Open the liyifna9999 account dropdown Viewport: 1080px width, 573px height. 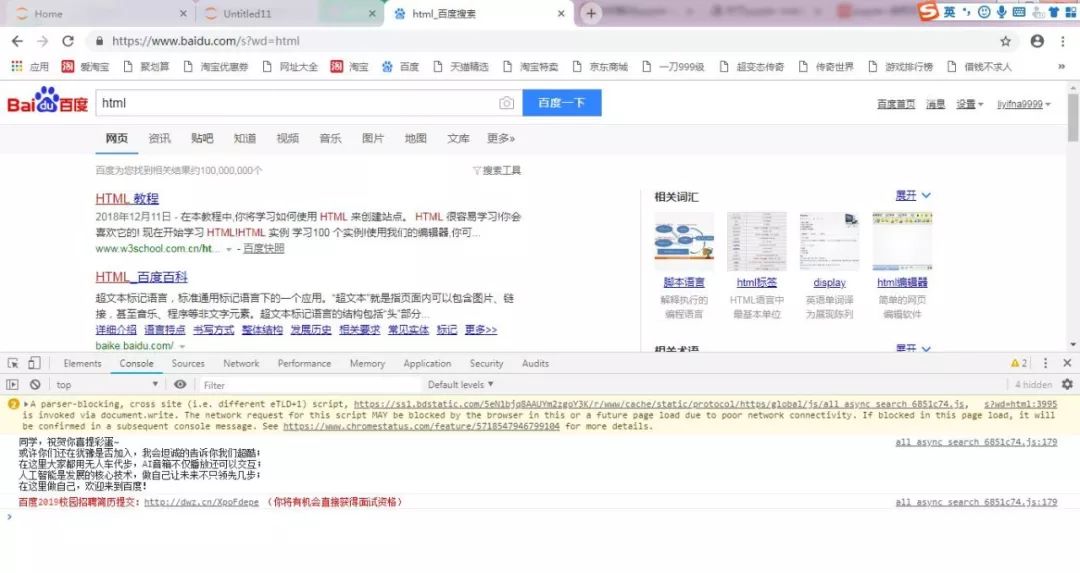click(x=1024, y=104)
